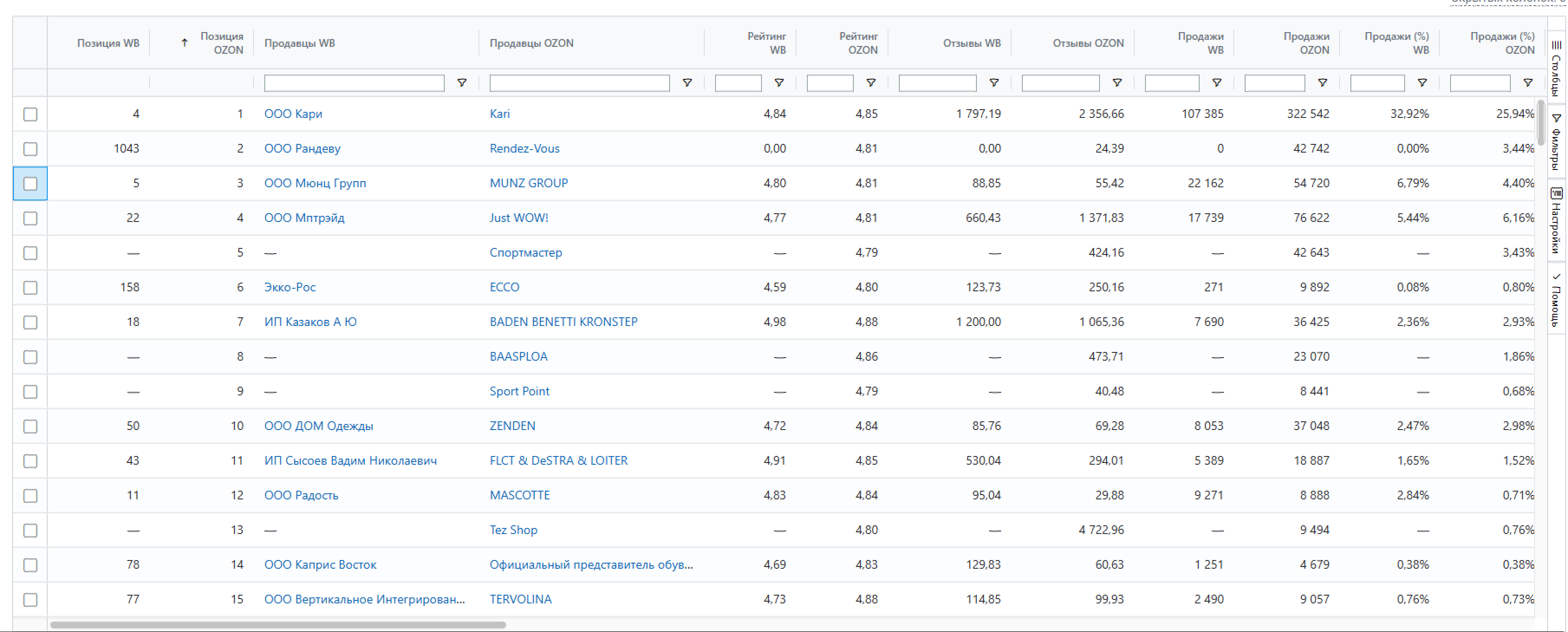Screen dimensions: 1568x632
Task: Select the 32,92% sales share cell
Action: coord(1410,114)
